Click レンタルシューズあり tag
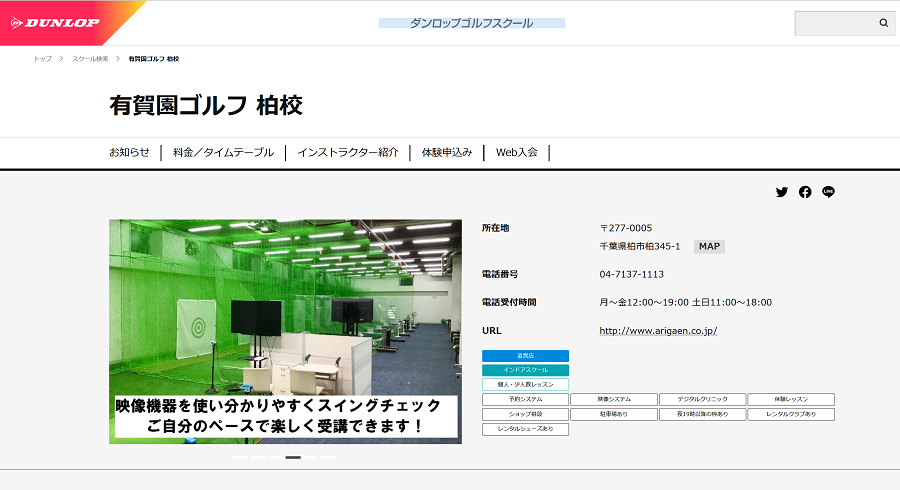 [525, 429]
